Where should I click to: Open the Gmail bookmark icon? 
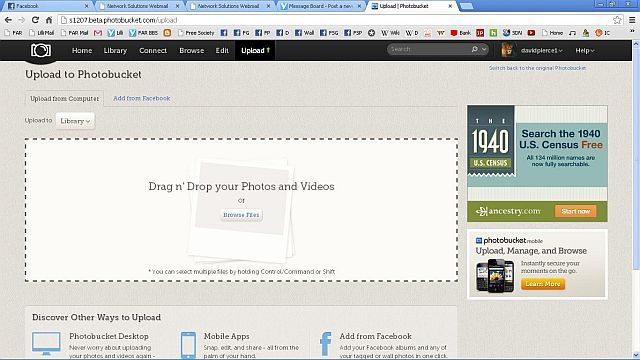click(x=98, y=33)
